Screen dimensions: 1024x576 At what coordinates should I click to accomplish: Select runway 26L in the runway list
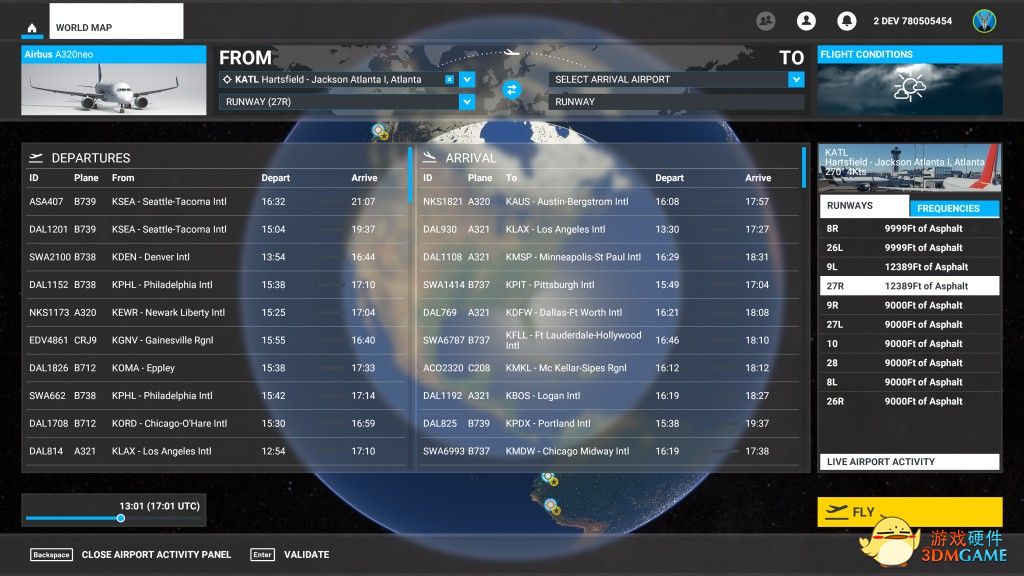[x=909, y=248]
